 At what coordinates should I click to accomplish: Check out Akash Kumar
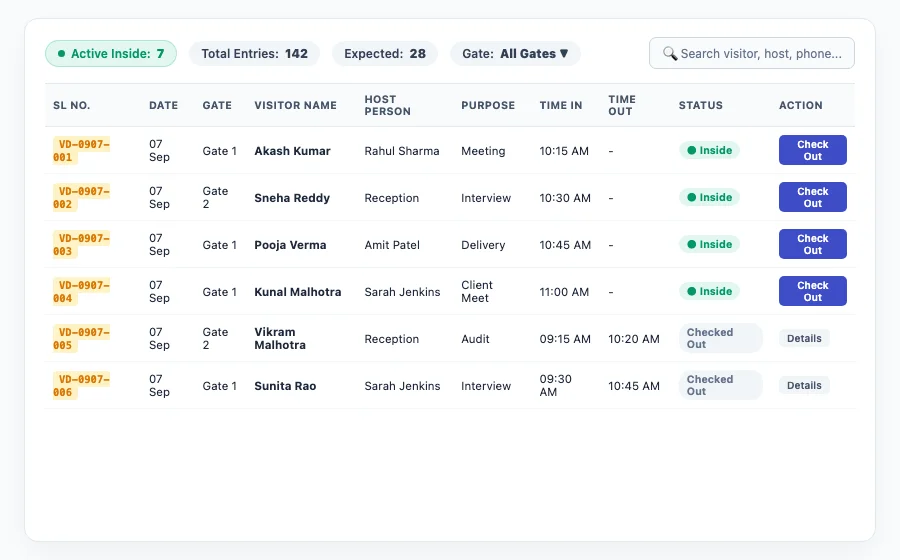coord(812,150)
